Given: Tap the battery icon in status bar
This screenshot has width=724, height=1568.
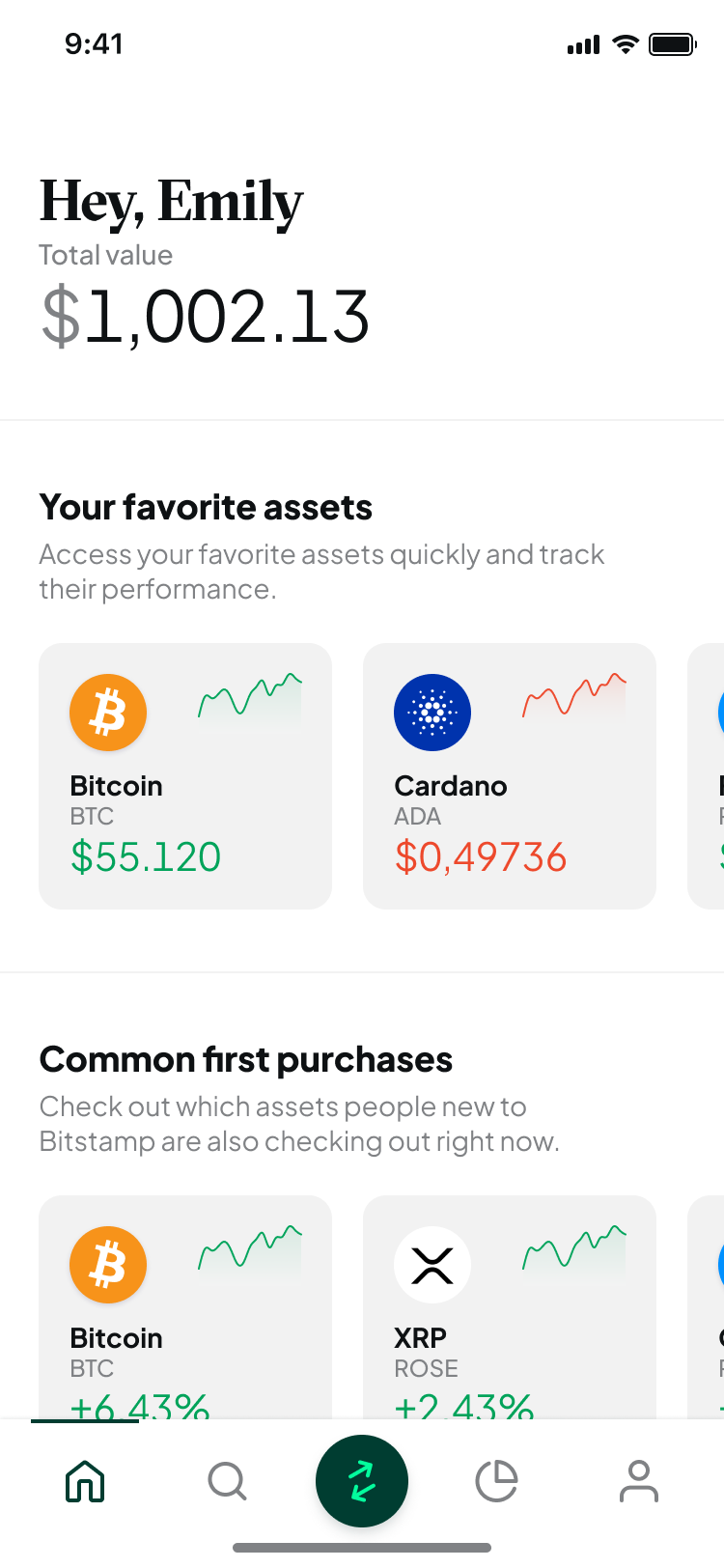Looking at the screenshot, I should tap(672, 44).
